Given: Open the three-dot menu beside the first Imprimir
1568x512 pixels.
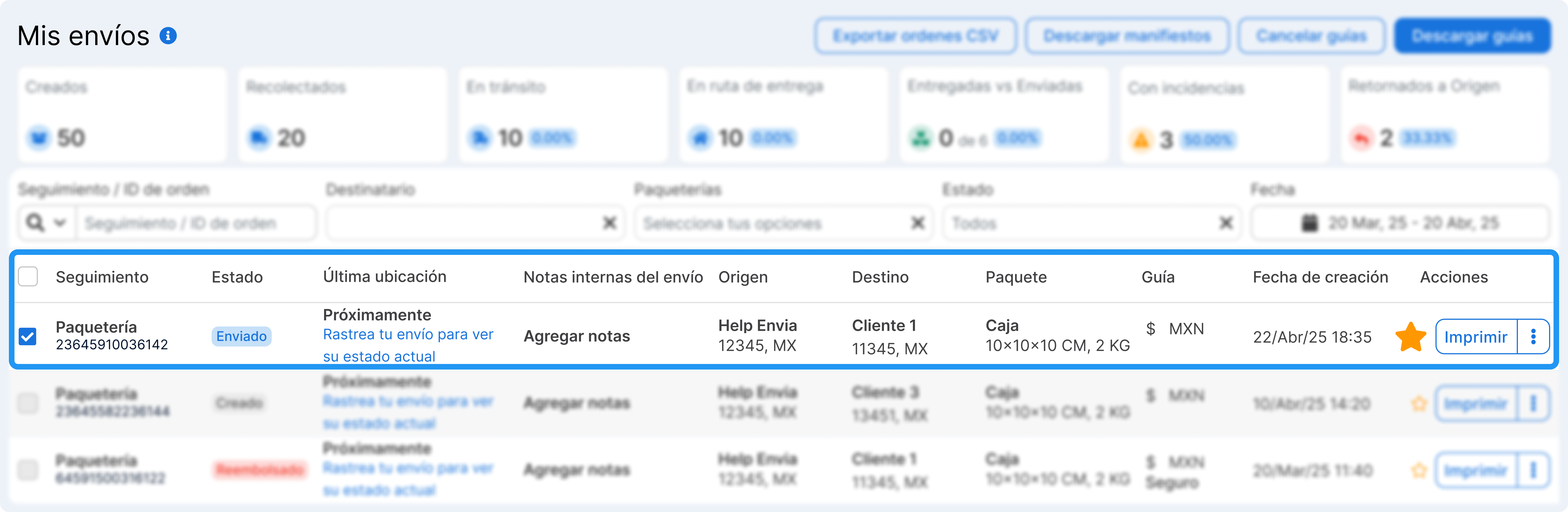Looking at the screenshot, I should click(x=1533, y=336).
